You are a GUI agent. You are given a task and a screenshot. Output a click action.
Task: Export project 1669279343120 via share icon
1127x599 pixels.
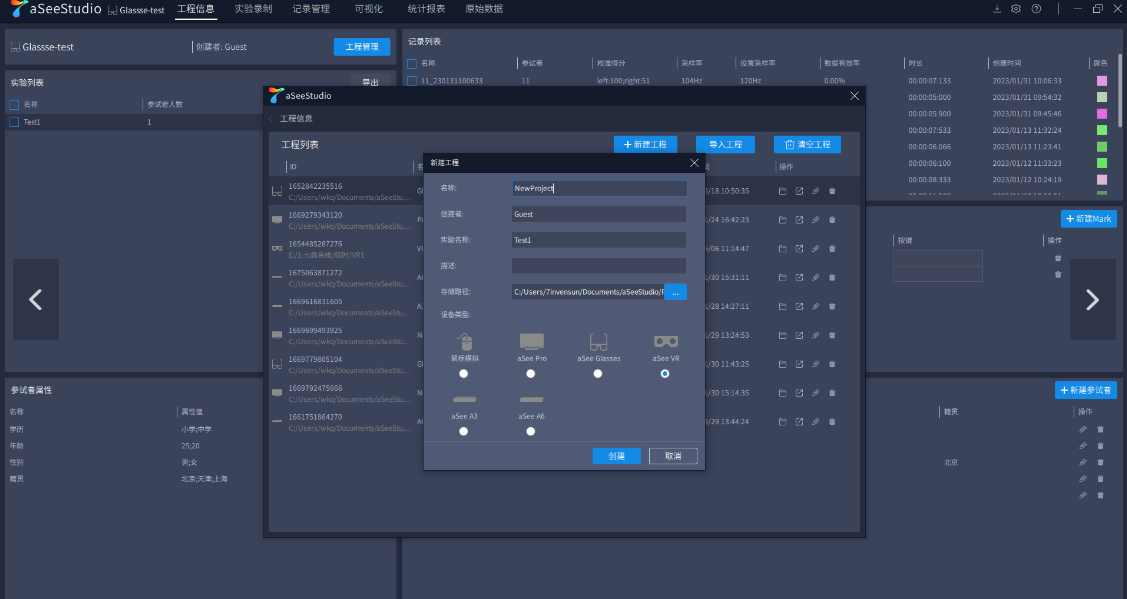click(x=799, y=220)
